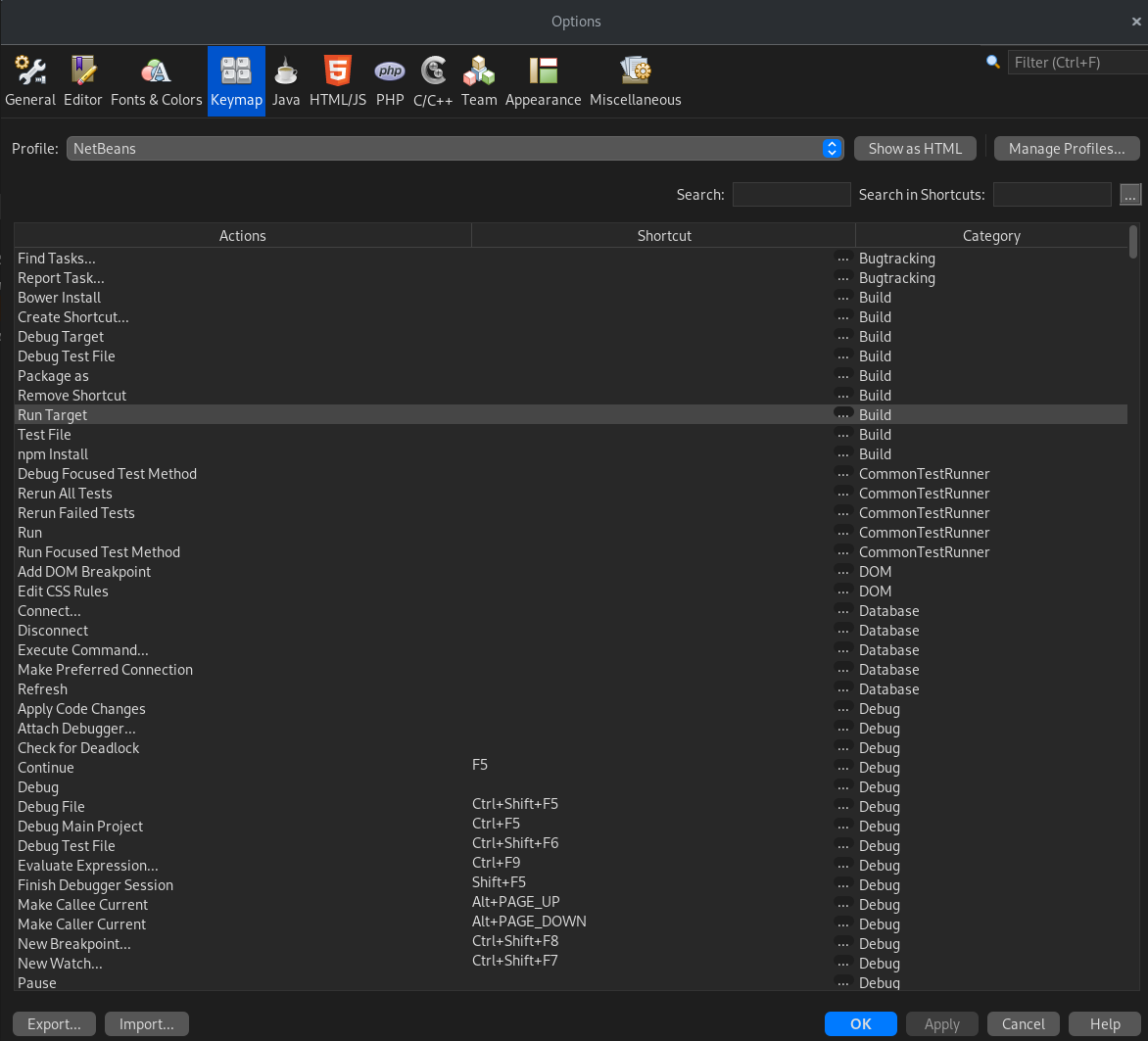Confirm with the OK button
Viewport: 1148px width, 1041px height.
tap(860, 1023)
